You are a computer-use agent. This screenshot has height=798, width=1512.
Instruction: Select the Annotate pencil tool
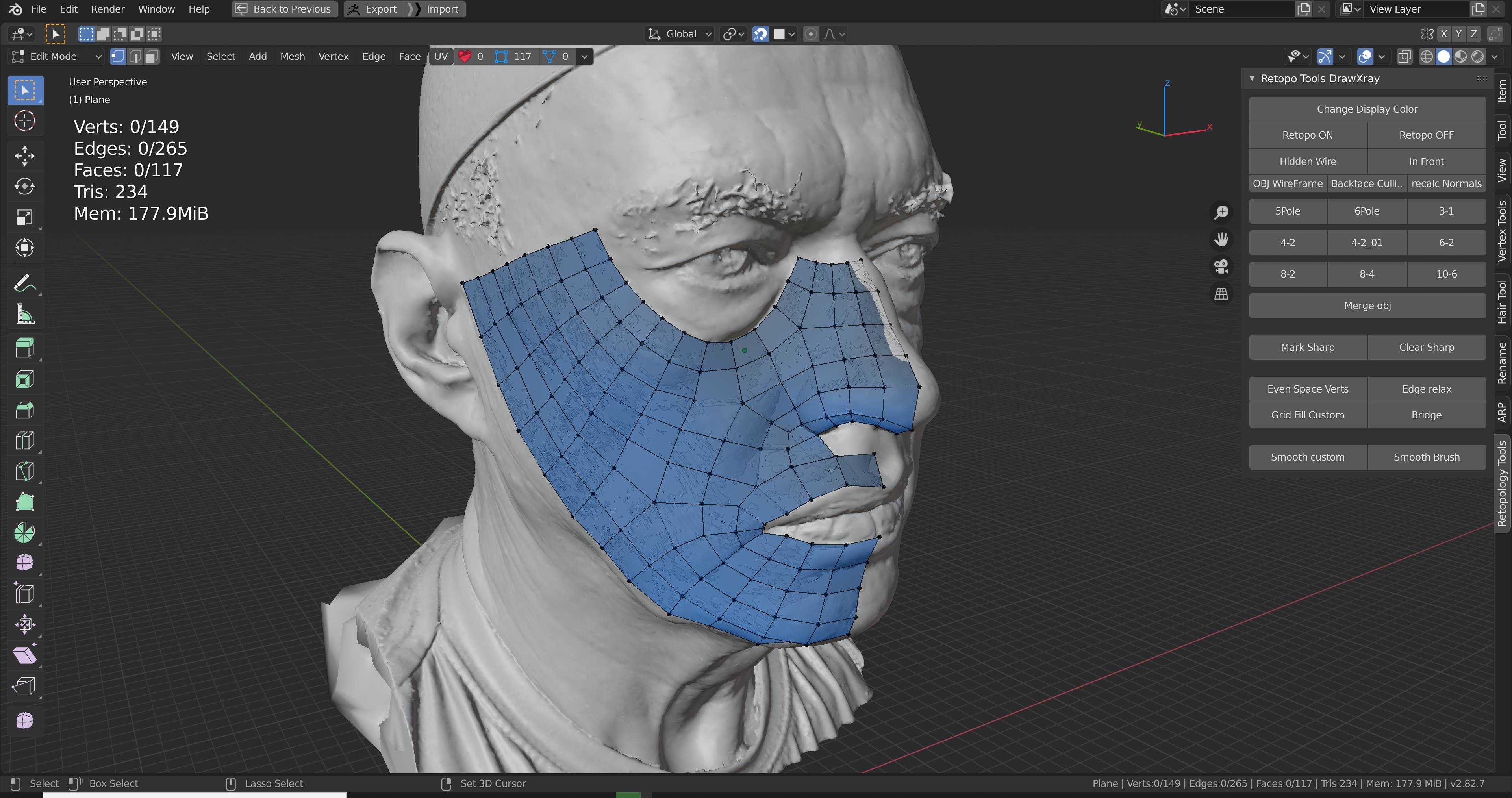(25, 283)
